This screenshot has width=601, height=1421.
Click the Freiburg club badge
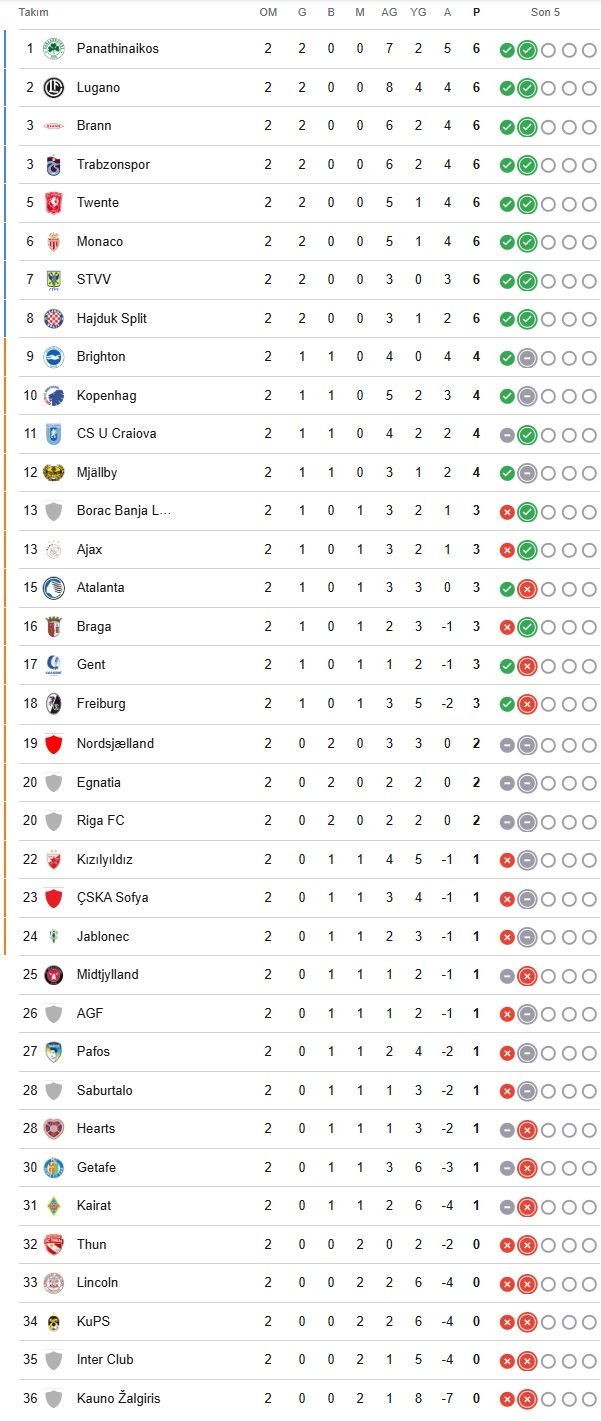[x=54, y=703]
